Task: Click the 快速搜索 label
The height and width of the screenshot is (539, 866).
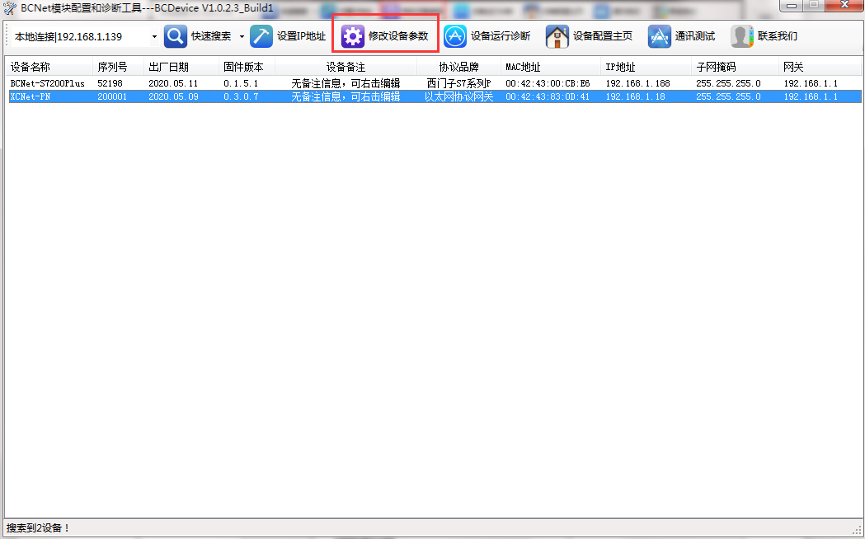Action: (x=211, y=36)
